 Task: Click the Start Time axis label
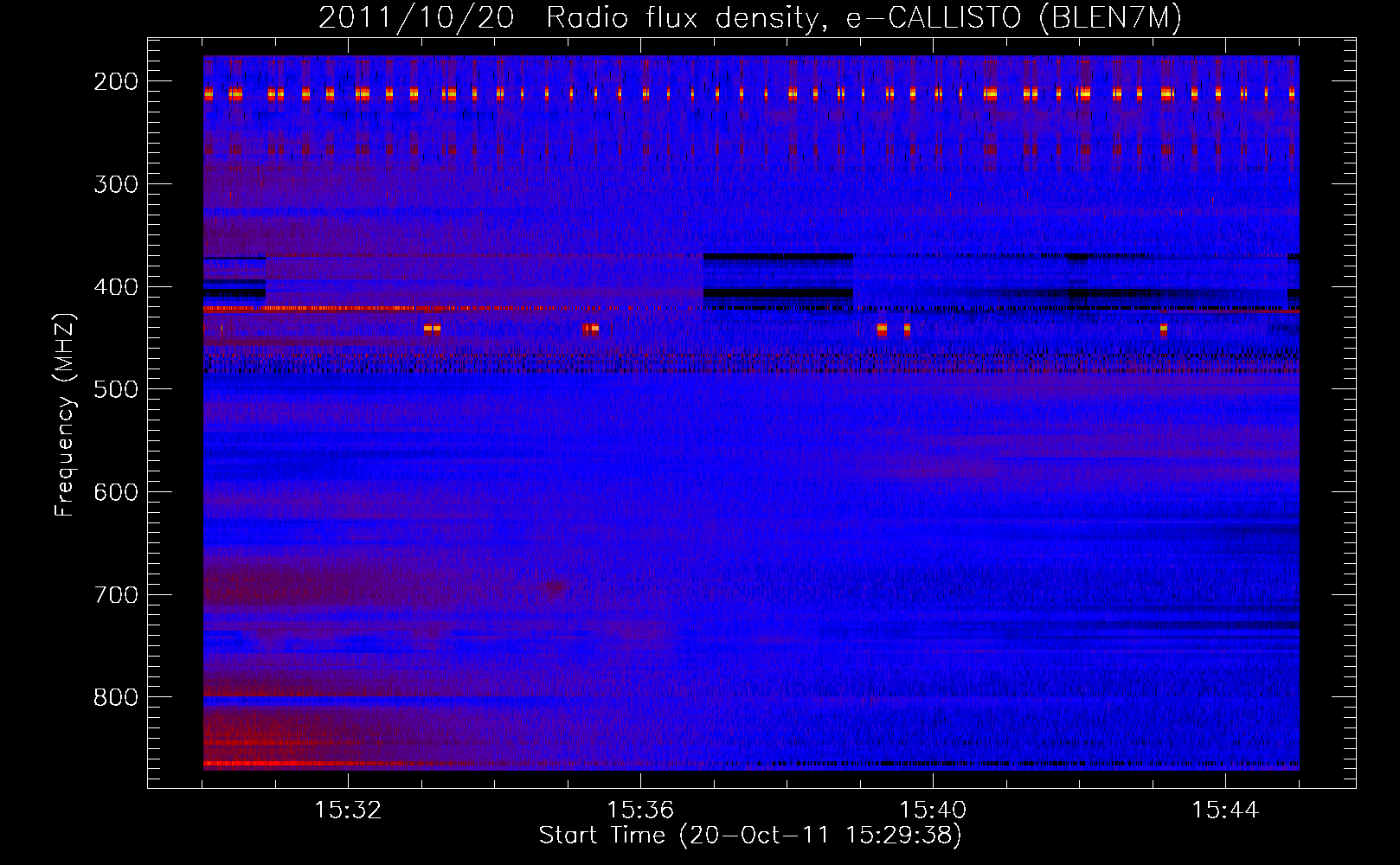click(x=750, y=835)
